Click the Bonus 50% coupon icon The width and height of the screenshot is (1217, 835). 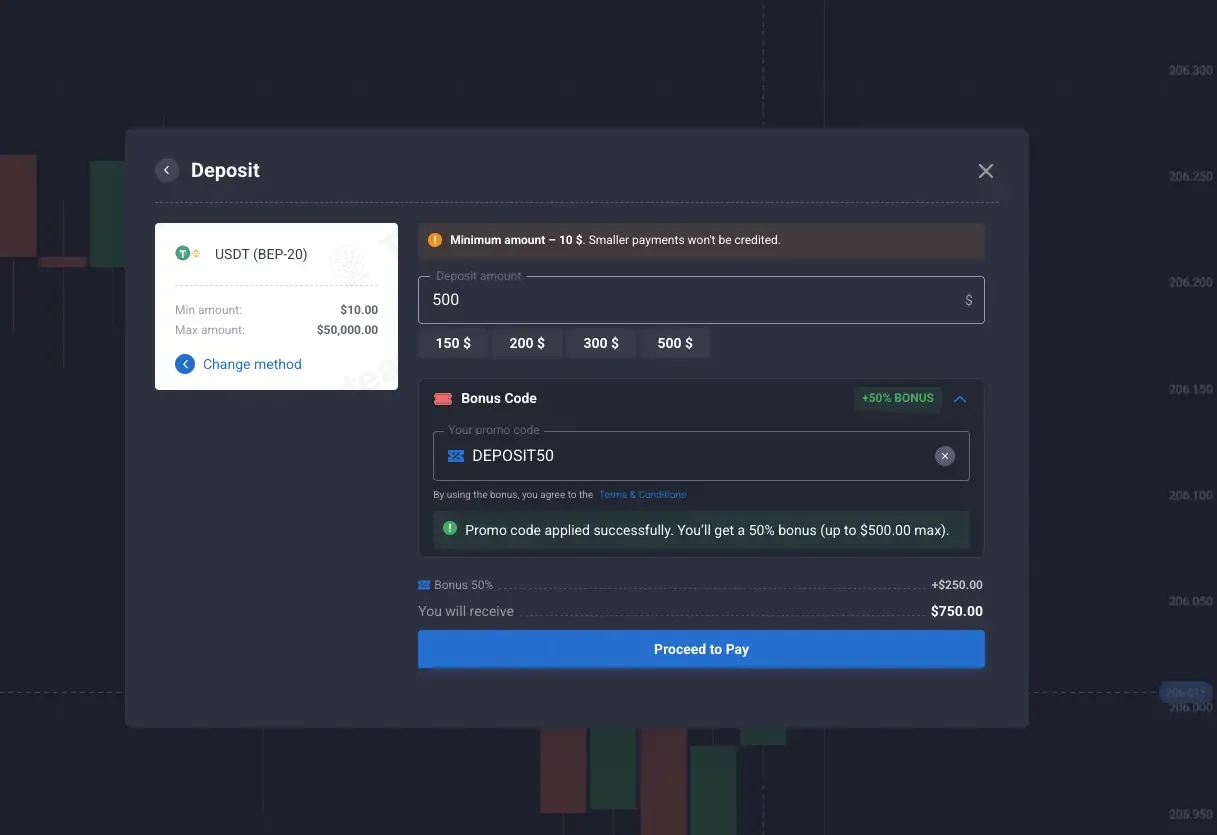424,585
